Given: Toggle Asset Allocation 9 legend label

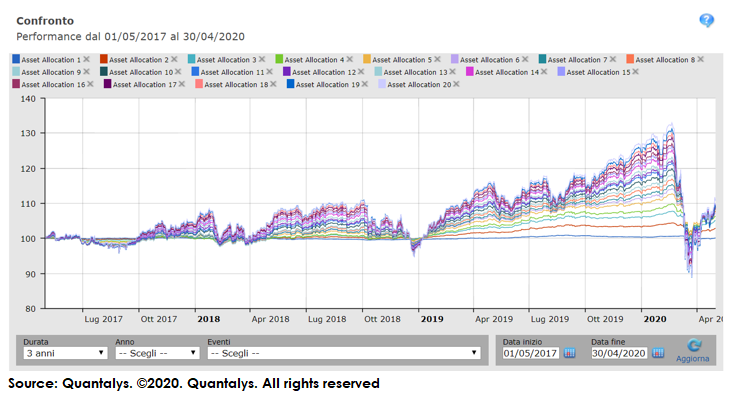Looking at the screenshot, I should click(x=51, y=72).
